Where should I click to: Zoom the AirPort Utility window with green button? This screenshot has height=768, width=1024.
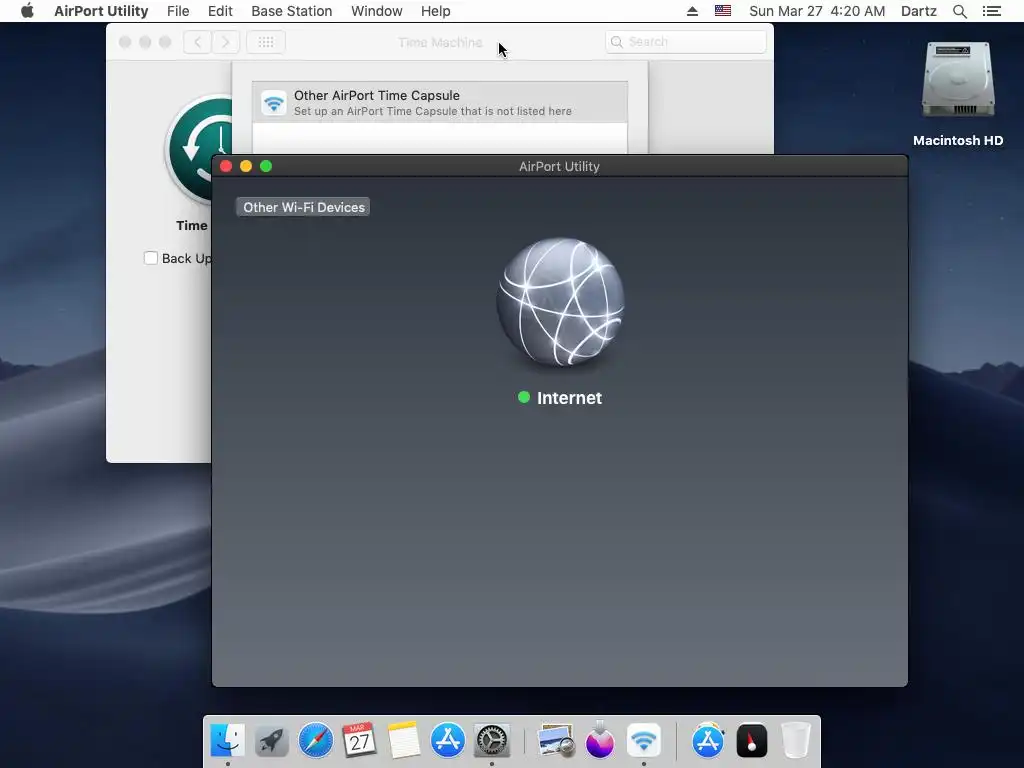pos(266,166)
